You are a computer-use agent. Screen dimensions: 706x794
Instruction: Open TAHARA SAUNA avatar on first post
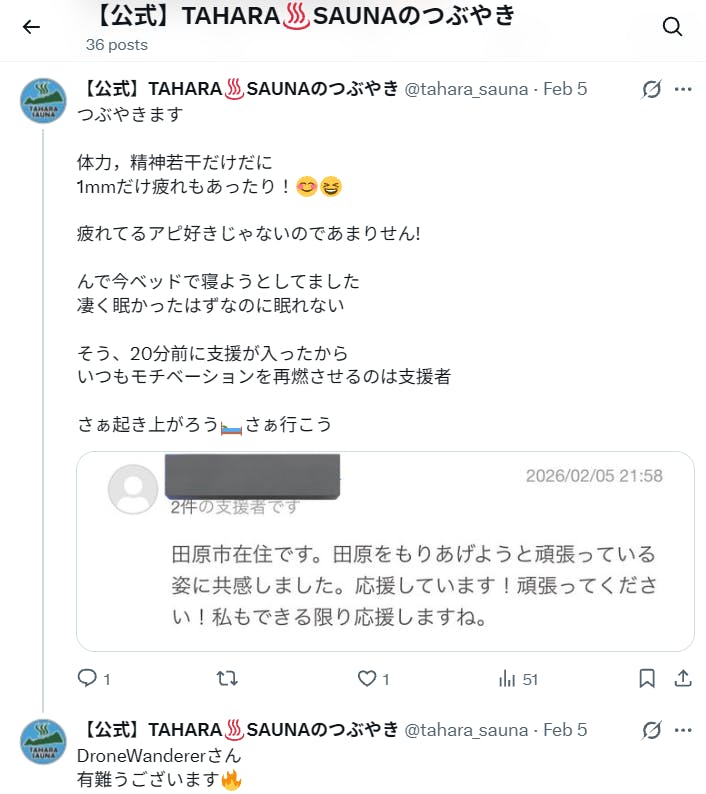43,100
